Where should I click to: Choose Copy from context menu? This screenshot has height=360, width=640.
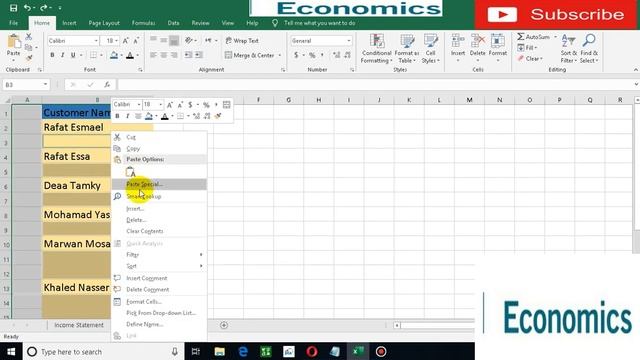pos(159,149)
